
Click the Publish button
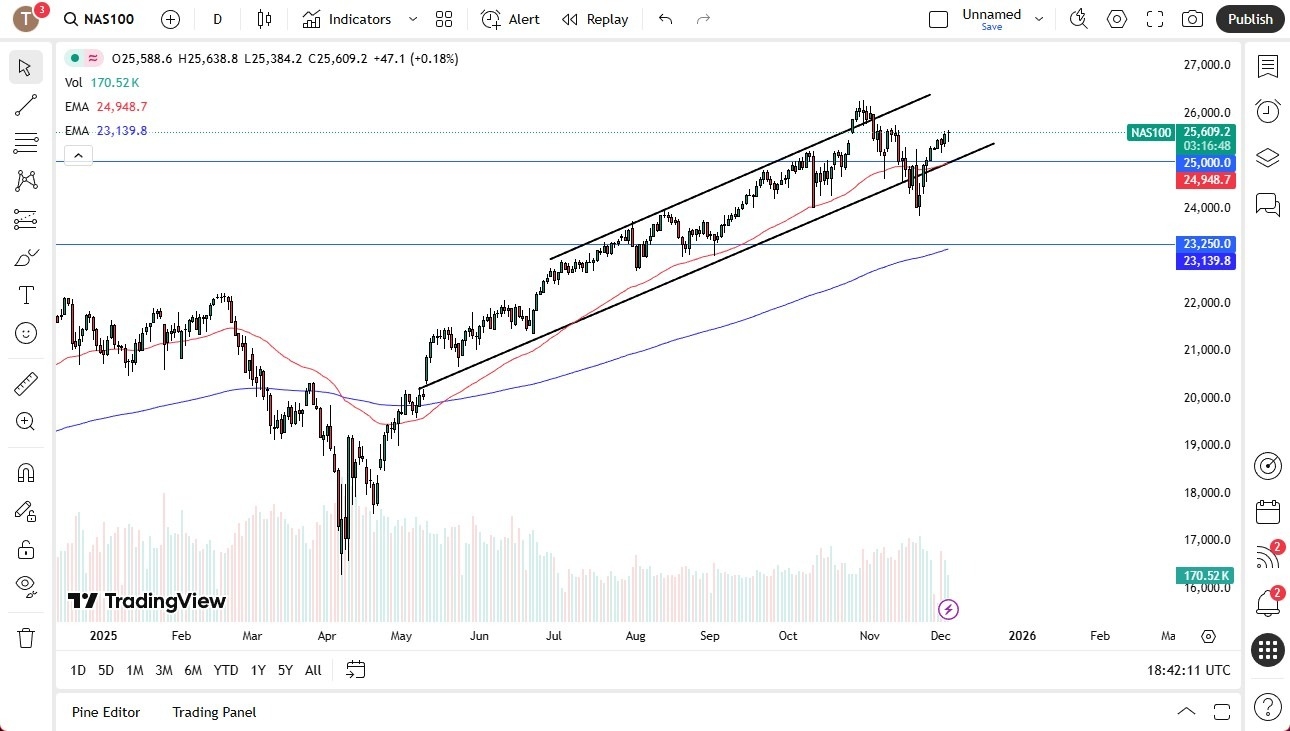(1249, 19)
